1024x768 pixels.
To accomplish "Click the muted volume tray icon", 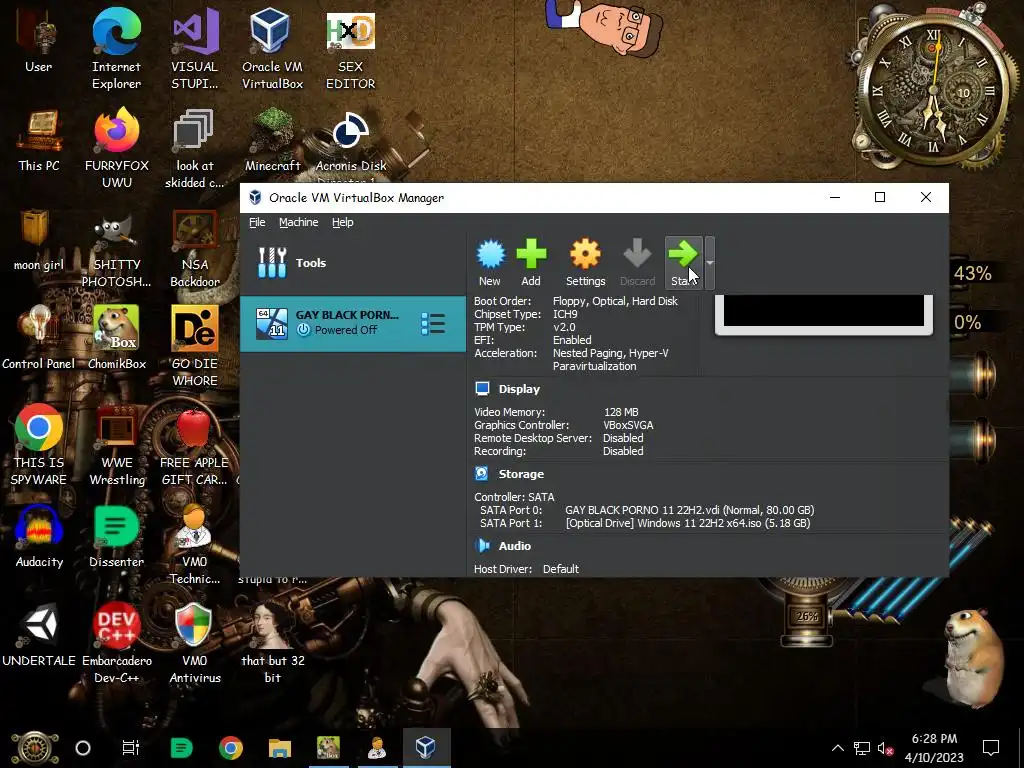I will [x=885, y=748].
